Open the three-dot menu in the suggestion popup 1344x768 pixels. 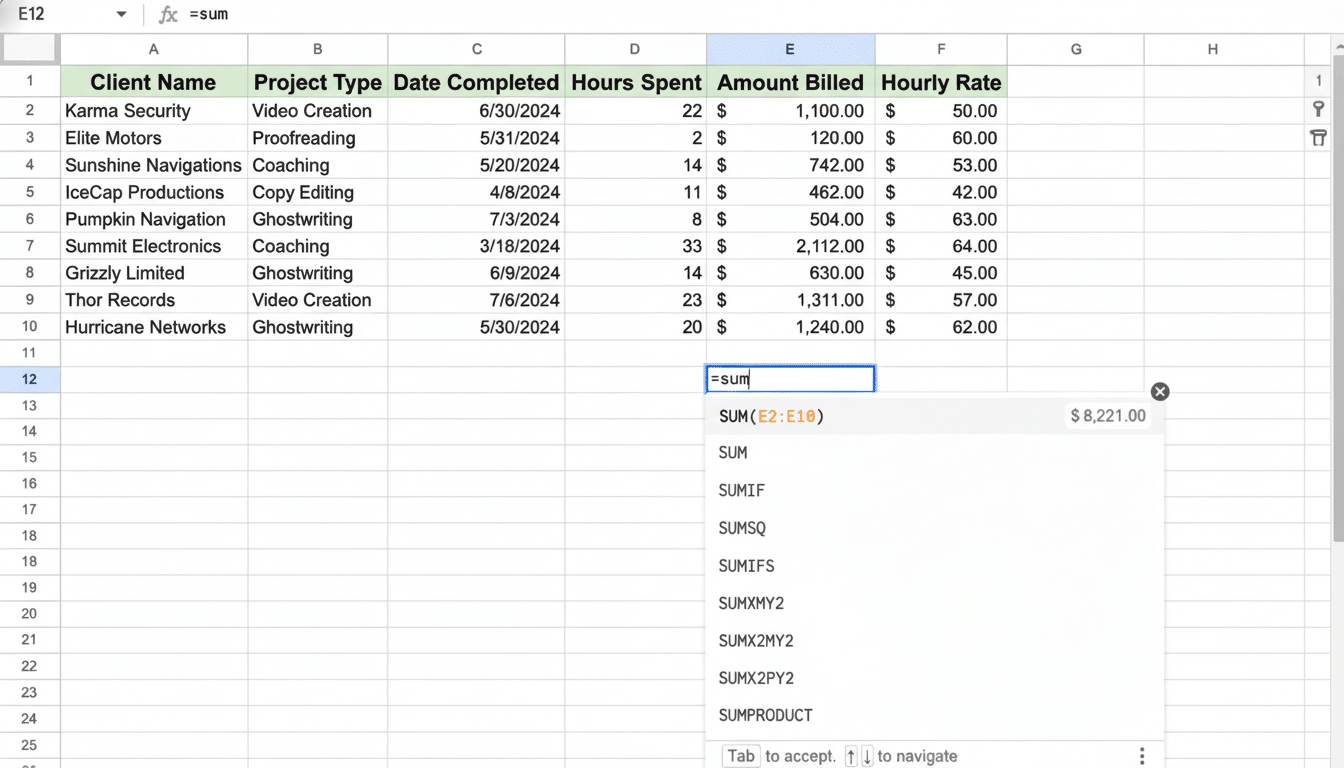pyautogui.click(x=1141, y=756)
